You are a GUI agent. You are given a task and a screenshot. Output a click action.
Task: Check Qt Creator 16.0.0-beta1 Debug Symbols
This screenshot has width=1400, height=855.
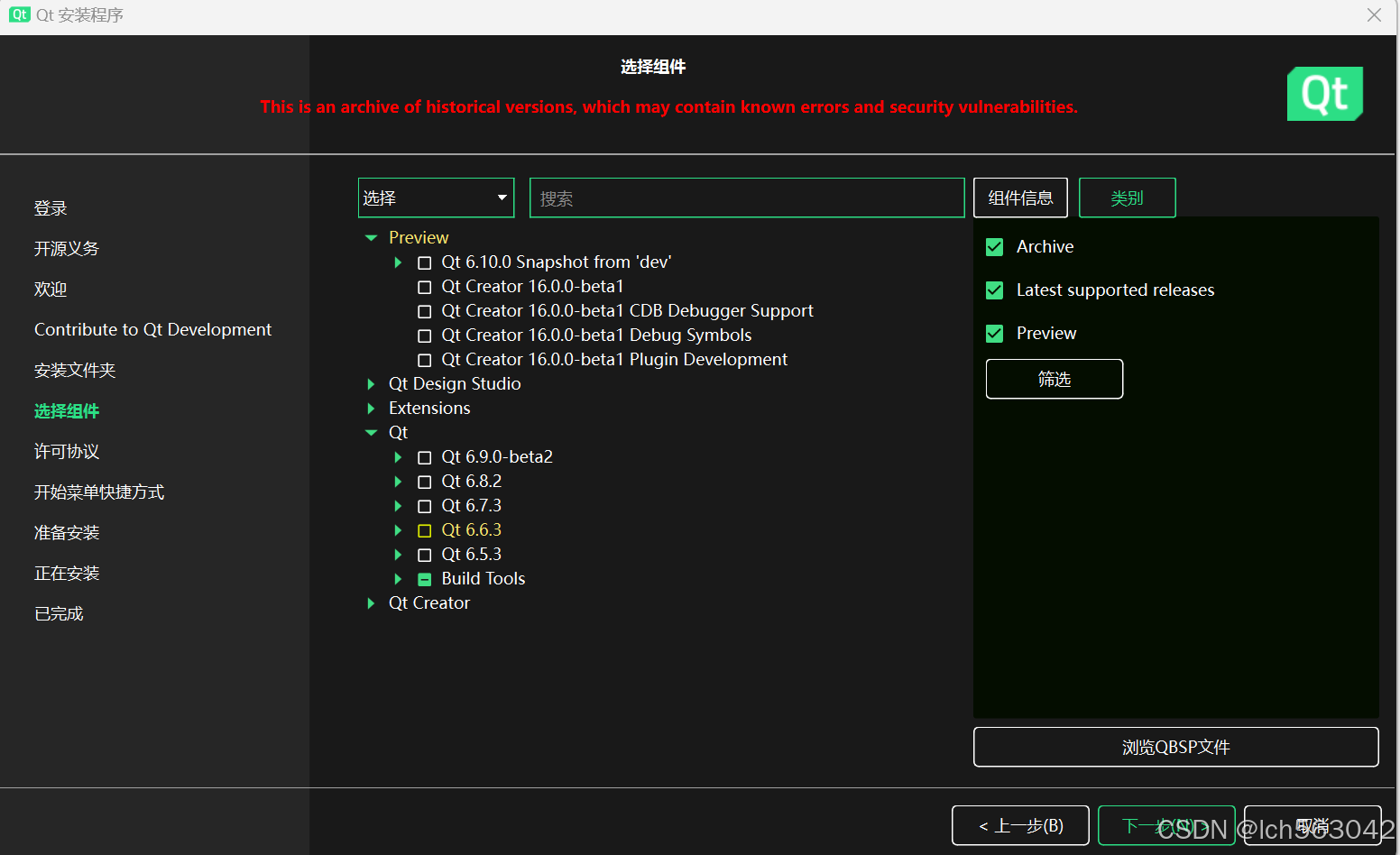pyautogui.click(x=425, y=336)
